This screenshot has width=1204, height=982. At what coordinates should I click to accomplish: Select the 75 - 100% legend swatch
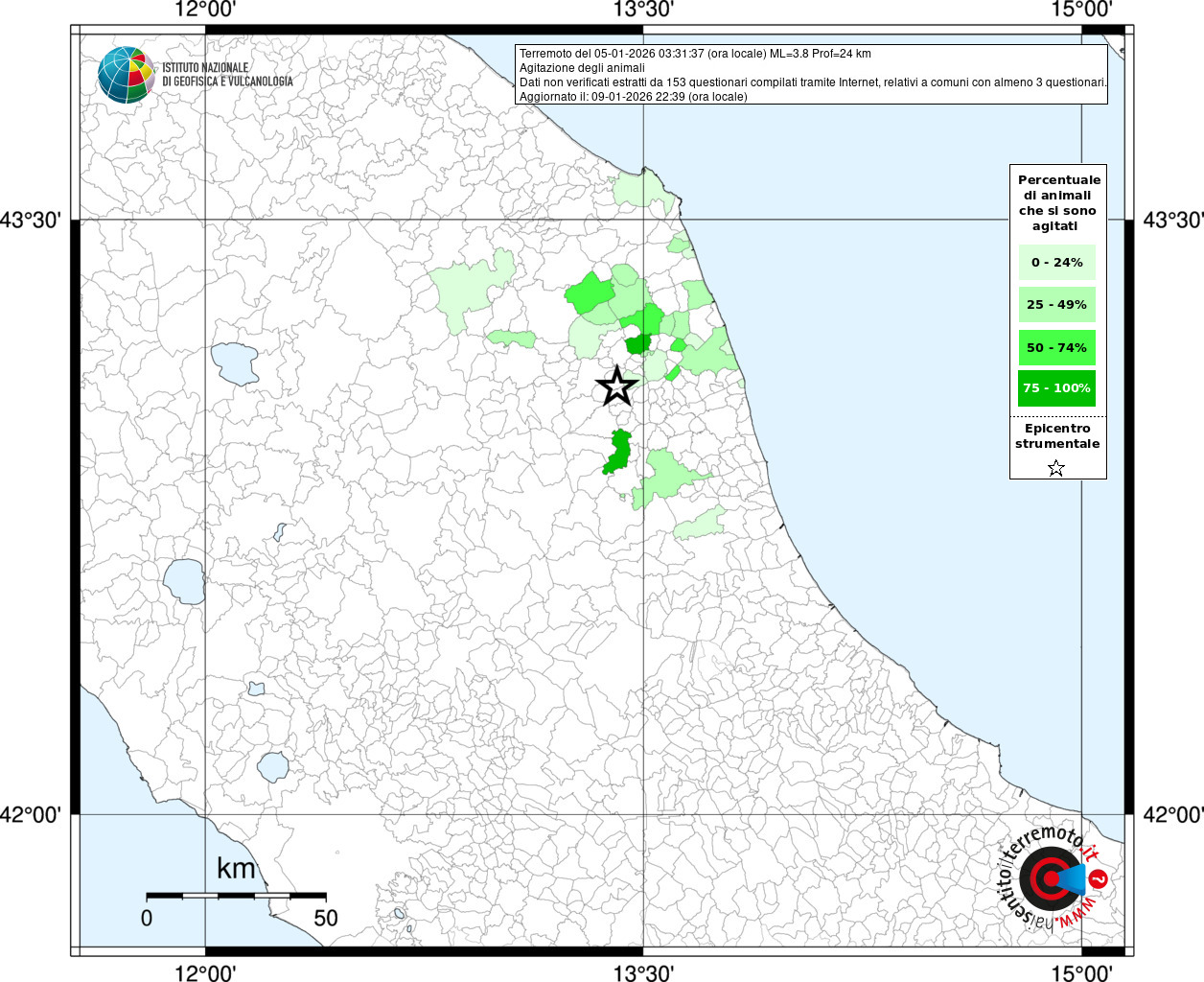pyautogui.click(x=1056, y=388)
